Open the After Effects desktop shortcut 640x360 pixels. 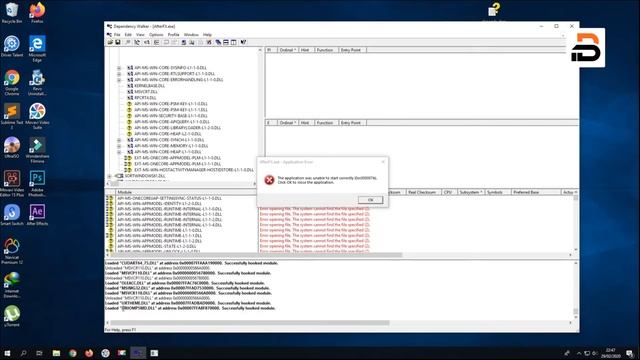[37, 215]
